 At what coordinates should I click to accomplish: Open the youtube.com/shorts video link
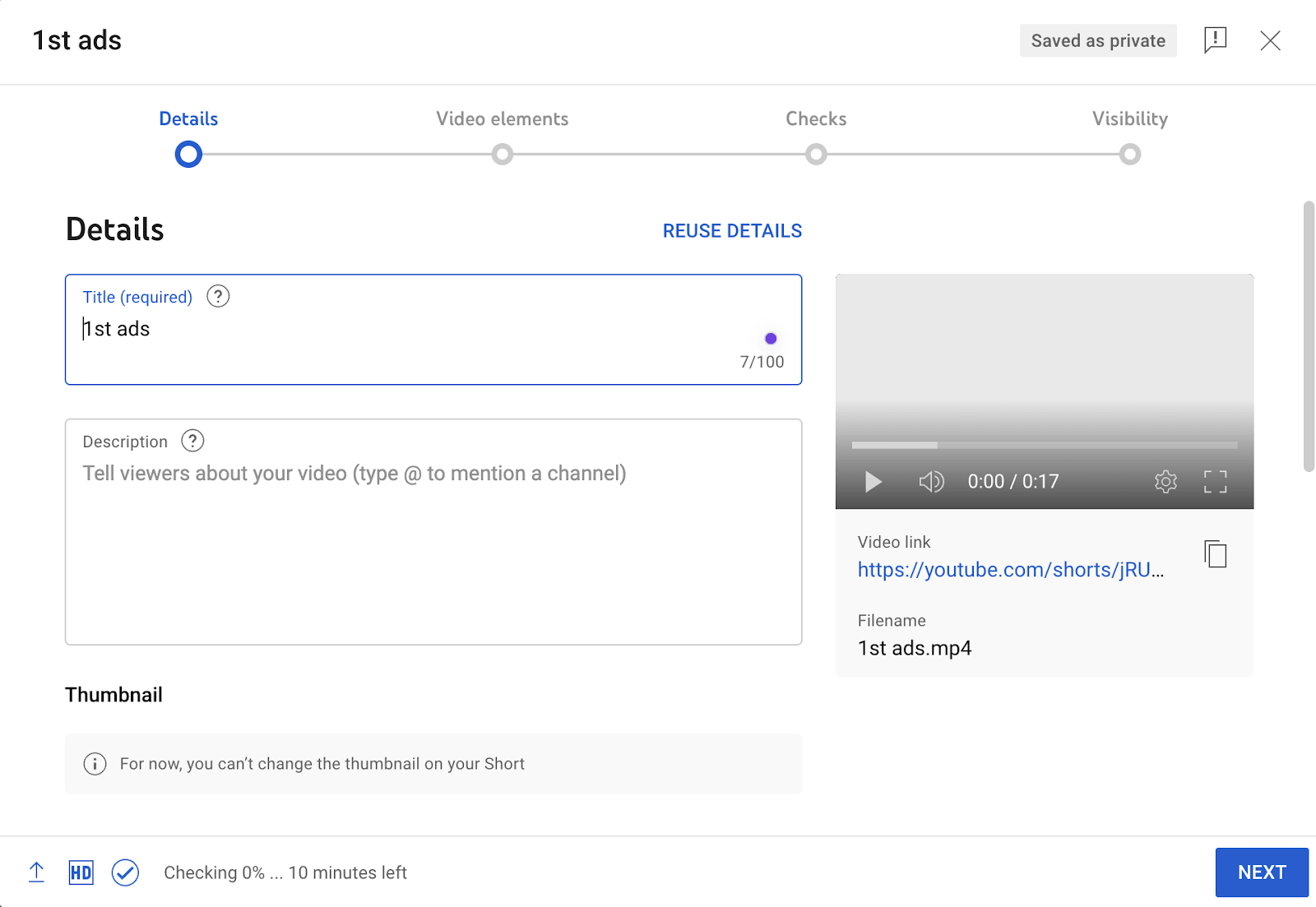1011,570
